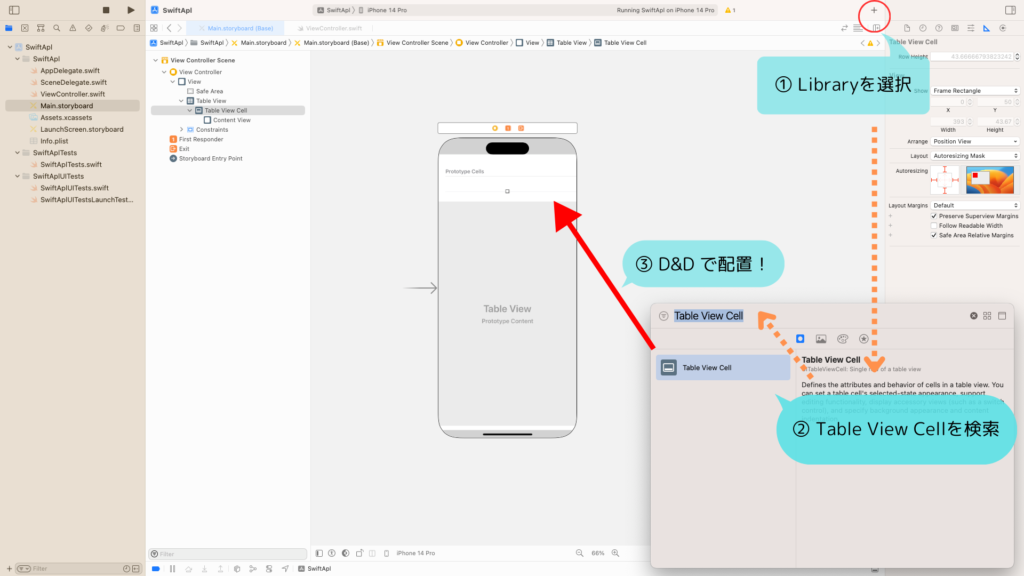
Task: Go forward with the editor forward arrow
Action: [180, 28]
